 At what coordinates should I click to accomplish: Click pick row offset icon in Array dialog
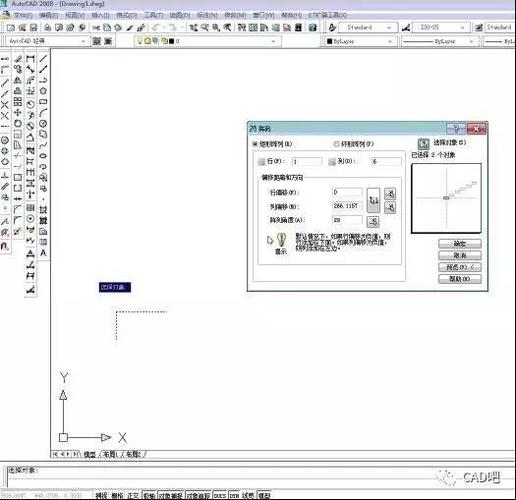pyautogui.click(x=390, y=193)
